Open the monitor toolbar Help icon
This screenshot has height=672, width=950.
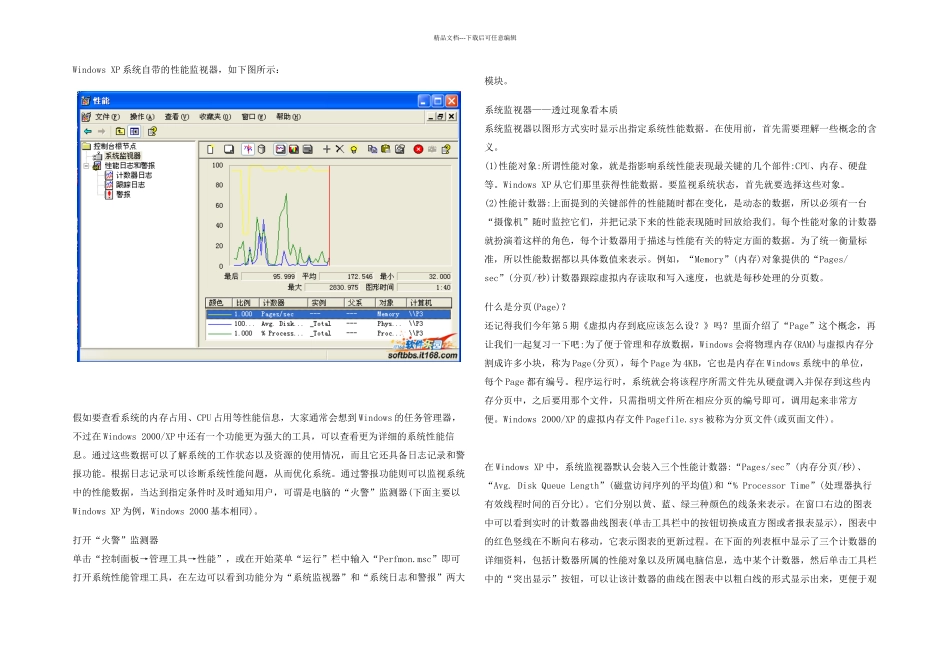click(x=446, y=149)
